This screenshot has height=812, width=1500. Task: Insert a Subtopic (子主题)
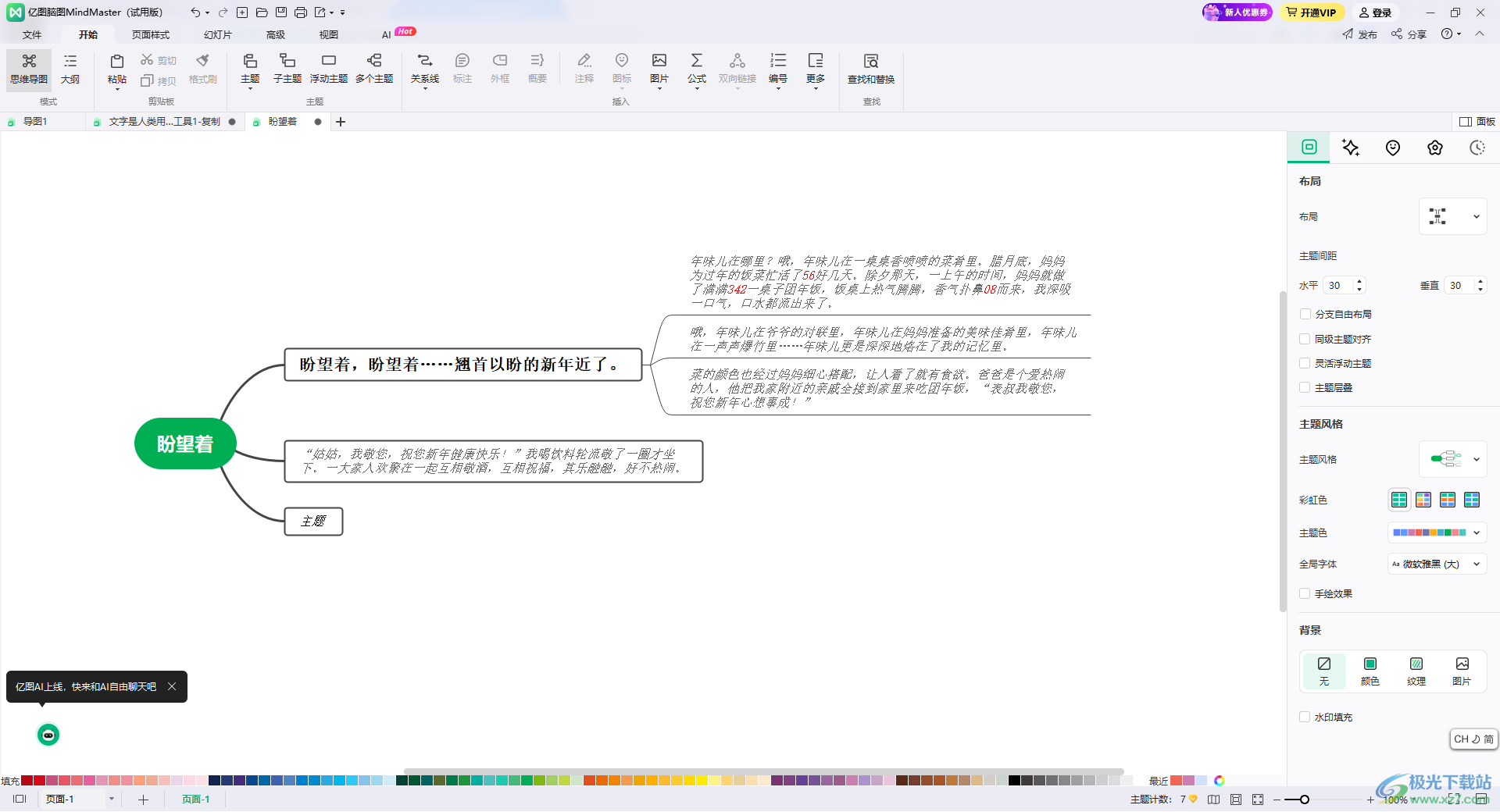tap(287, 69)
